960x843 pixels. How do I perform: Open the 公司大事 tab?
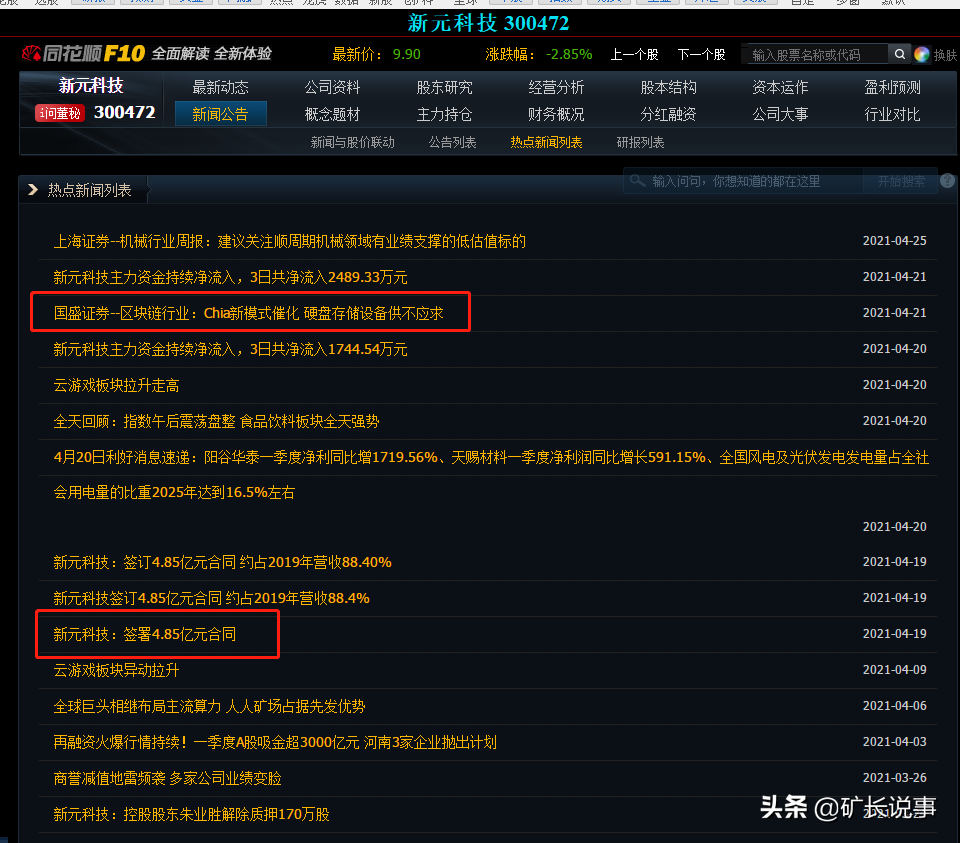pyautogui.click(x=781, y=114)
